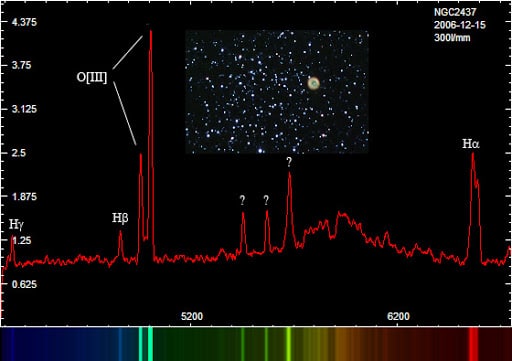Click the question mark above tallest unknown peak
The width and height of the screenshot is (512, 361).
tap(289, 162)
